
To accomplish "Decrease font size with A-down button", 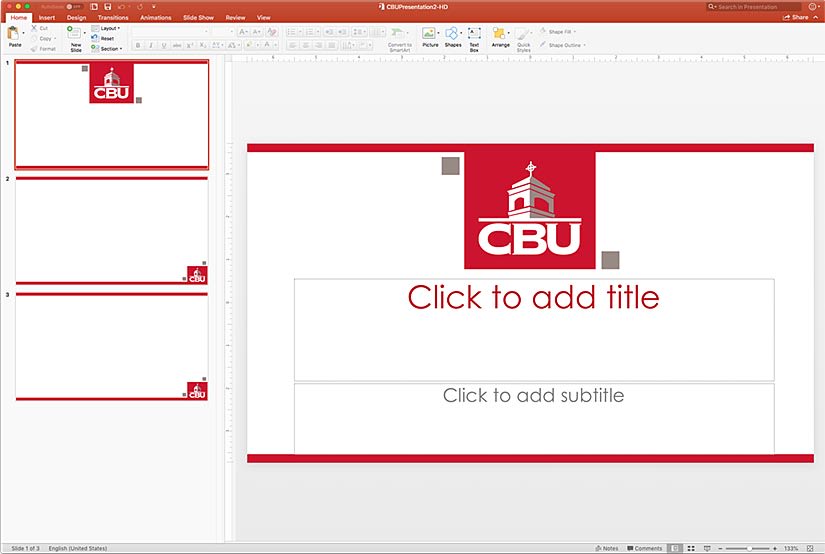I will 256,32.
